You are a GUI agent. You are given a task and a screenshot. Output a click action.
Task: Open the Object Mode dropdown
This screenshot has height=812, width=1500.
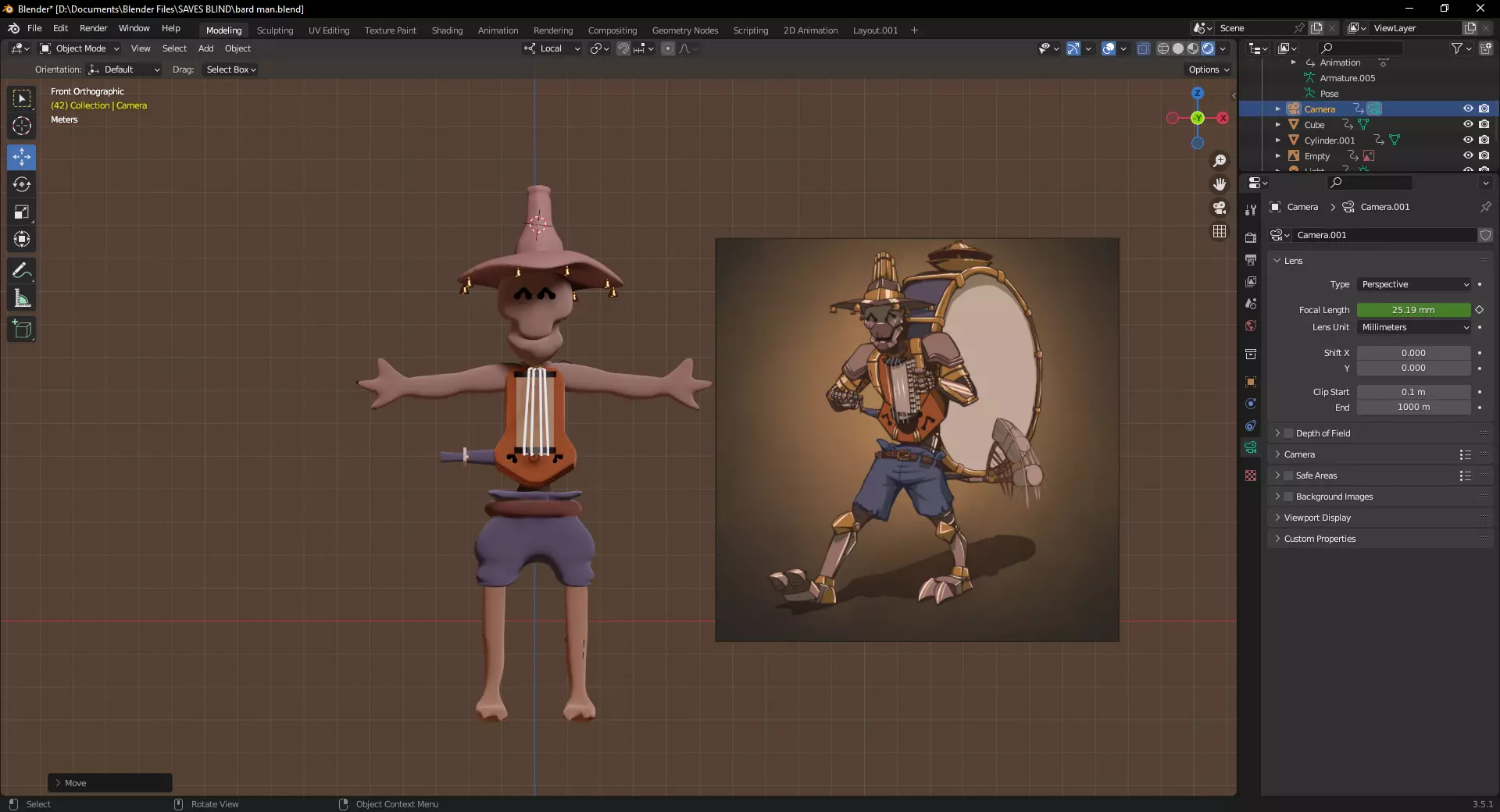pos(80,48)
